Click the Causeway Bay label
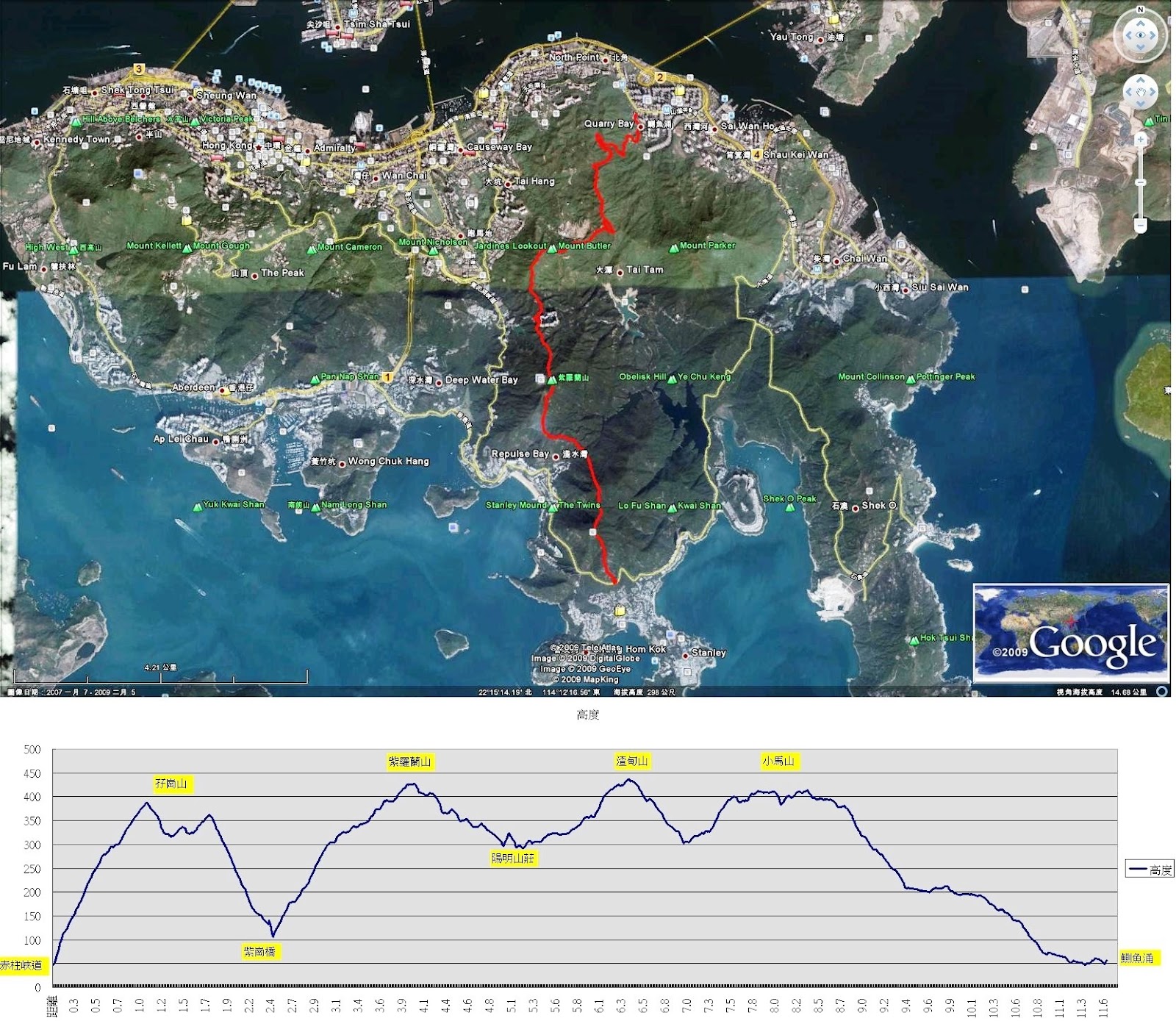1176x1021 pixels. pos(499,147)
